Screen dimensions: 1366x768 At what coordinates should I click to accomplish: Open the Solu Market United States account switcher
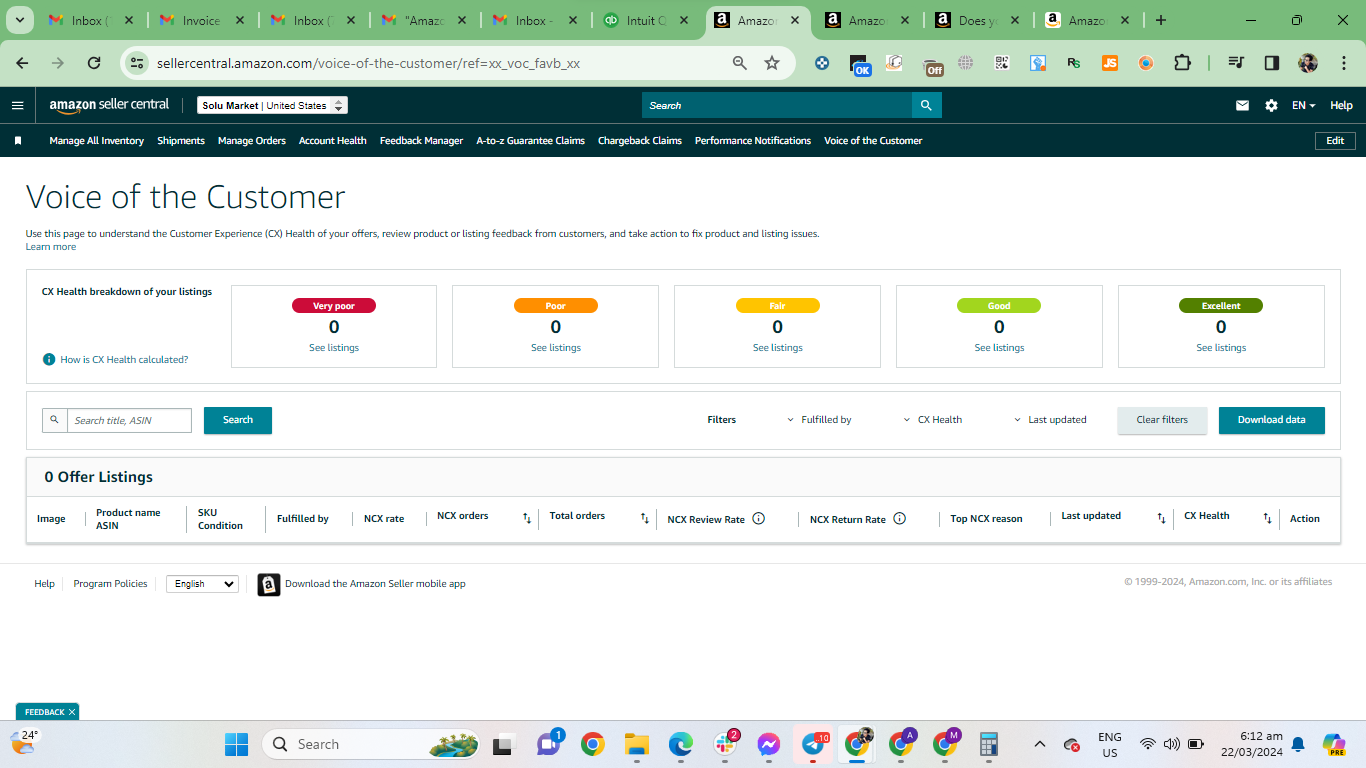[x=272, y=105]
